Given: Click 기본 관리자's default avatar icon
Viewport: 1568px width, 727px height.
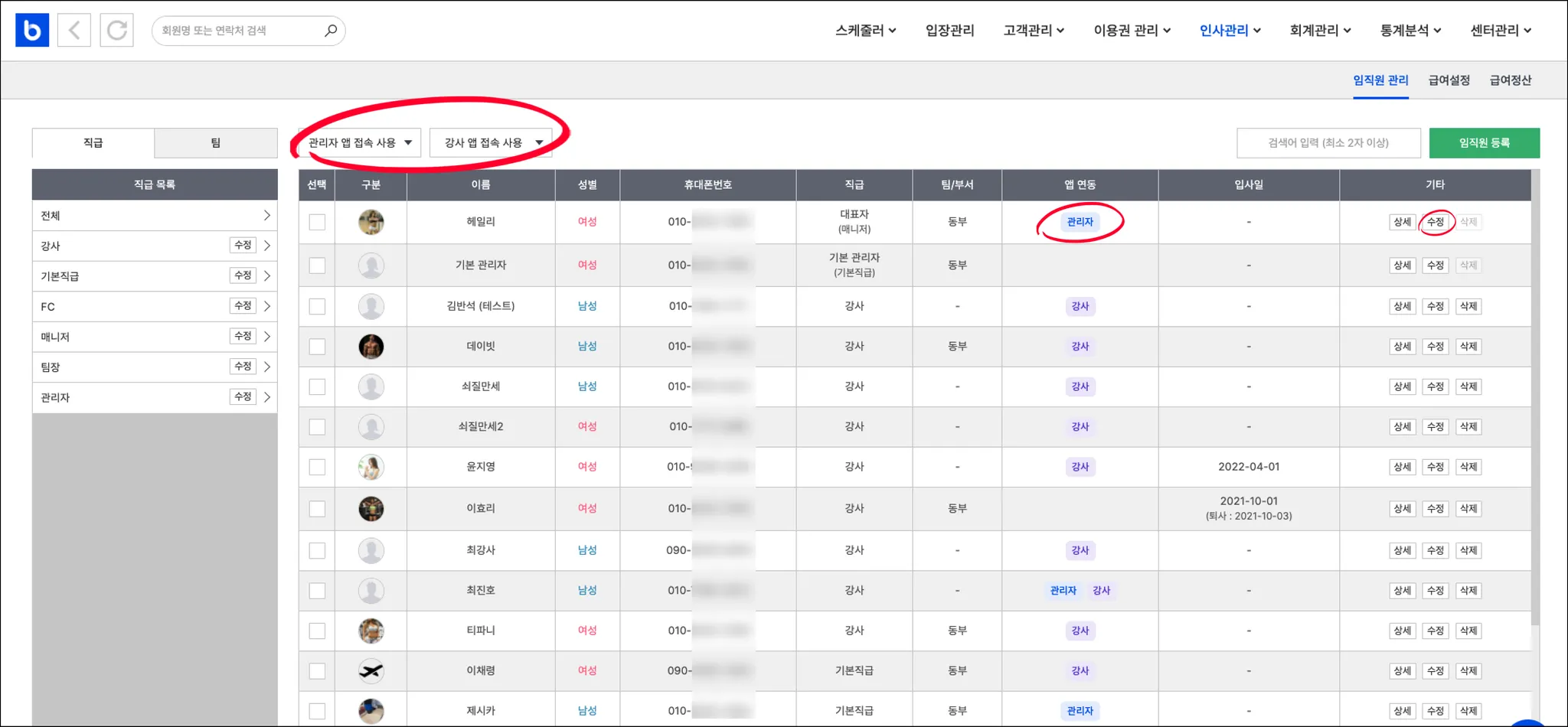Looking at the screenshot, I should [x=371, y=266].
